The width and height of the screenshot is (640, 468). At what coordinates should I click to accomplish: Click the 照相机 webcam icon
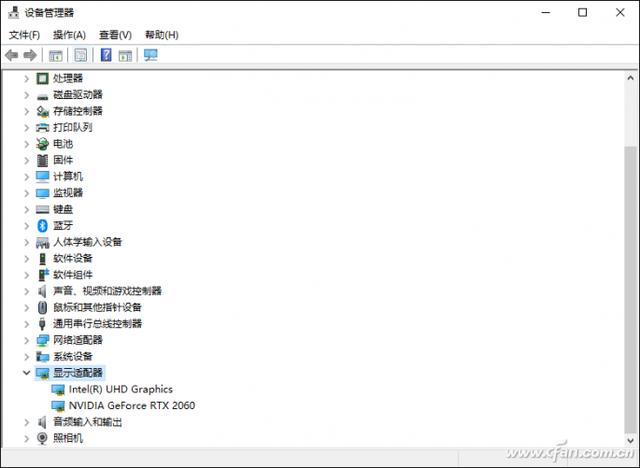coord(42,438)
